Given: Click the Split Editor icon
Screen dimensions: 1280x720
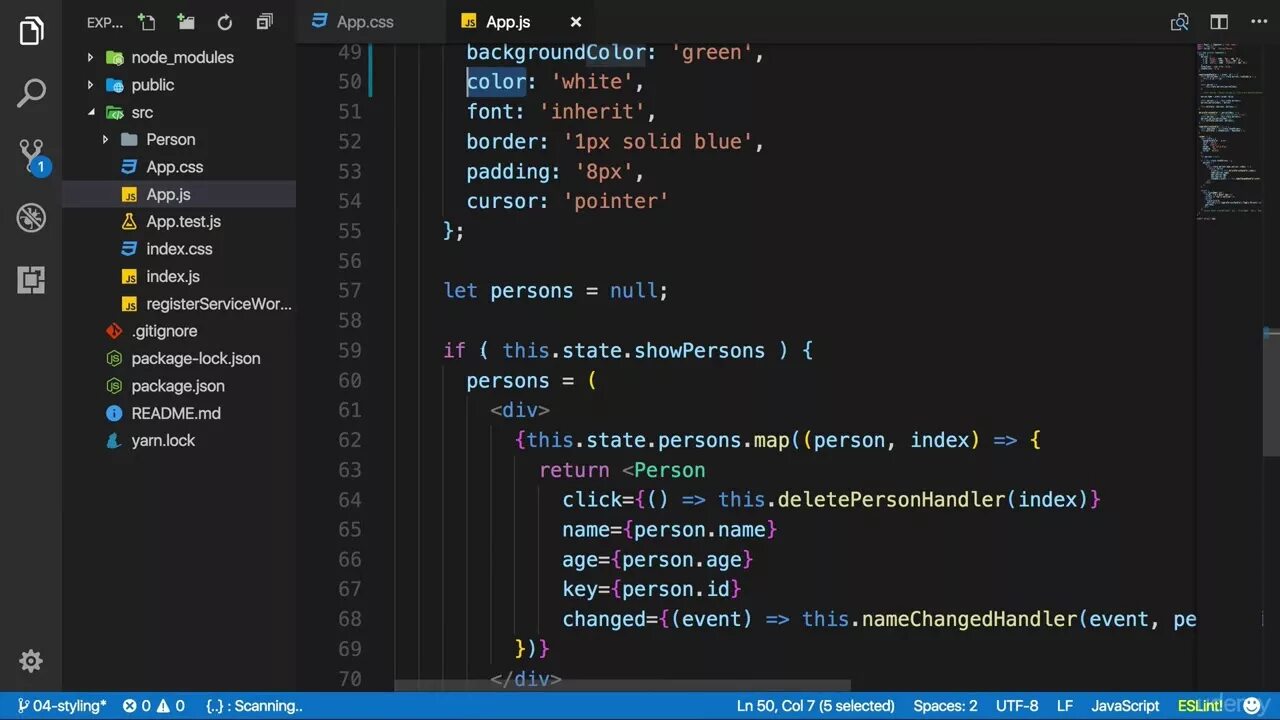Looking at the screenshot, I should (1219, 22).
